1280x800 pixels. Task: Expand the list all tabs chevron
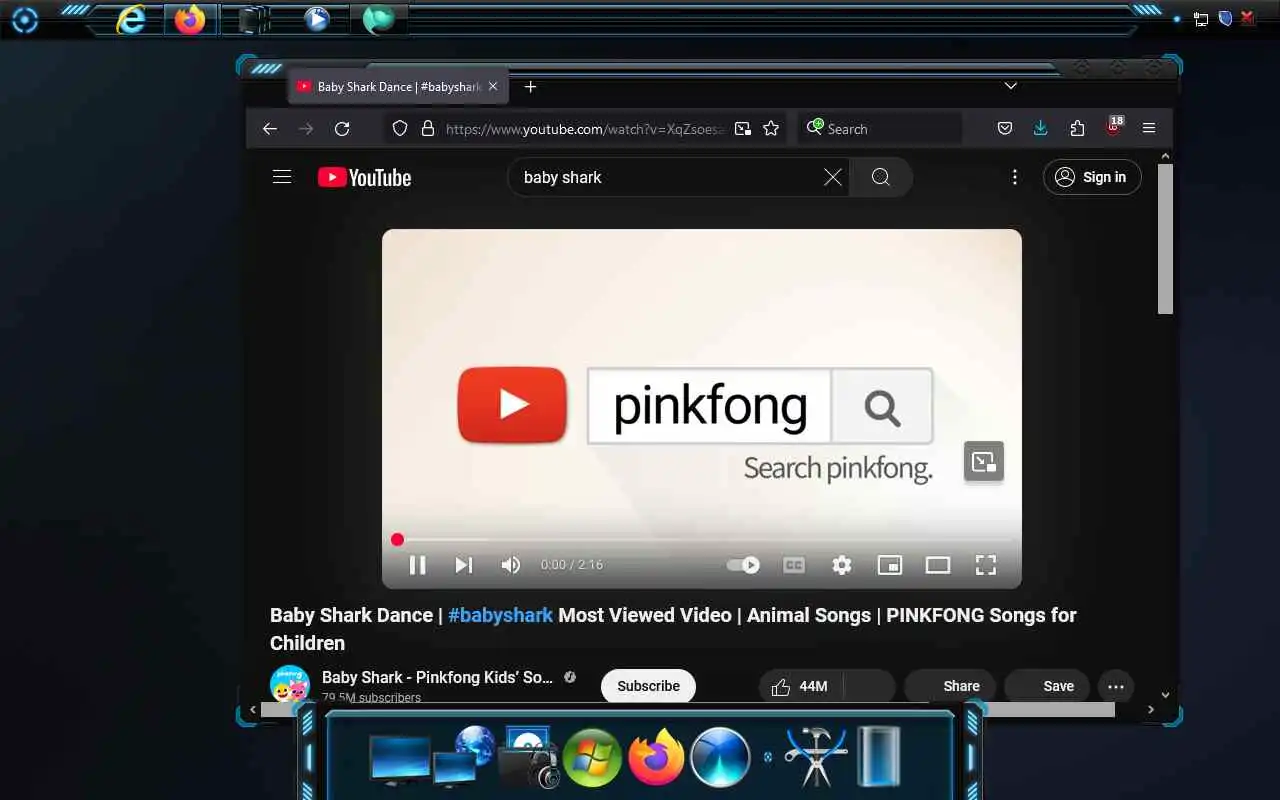pos(1011,86)
